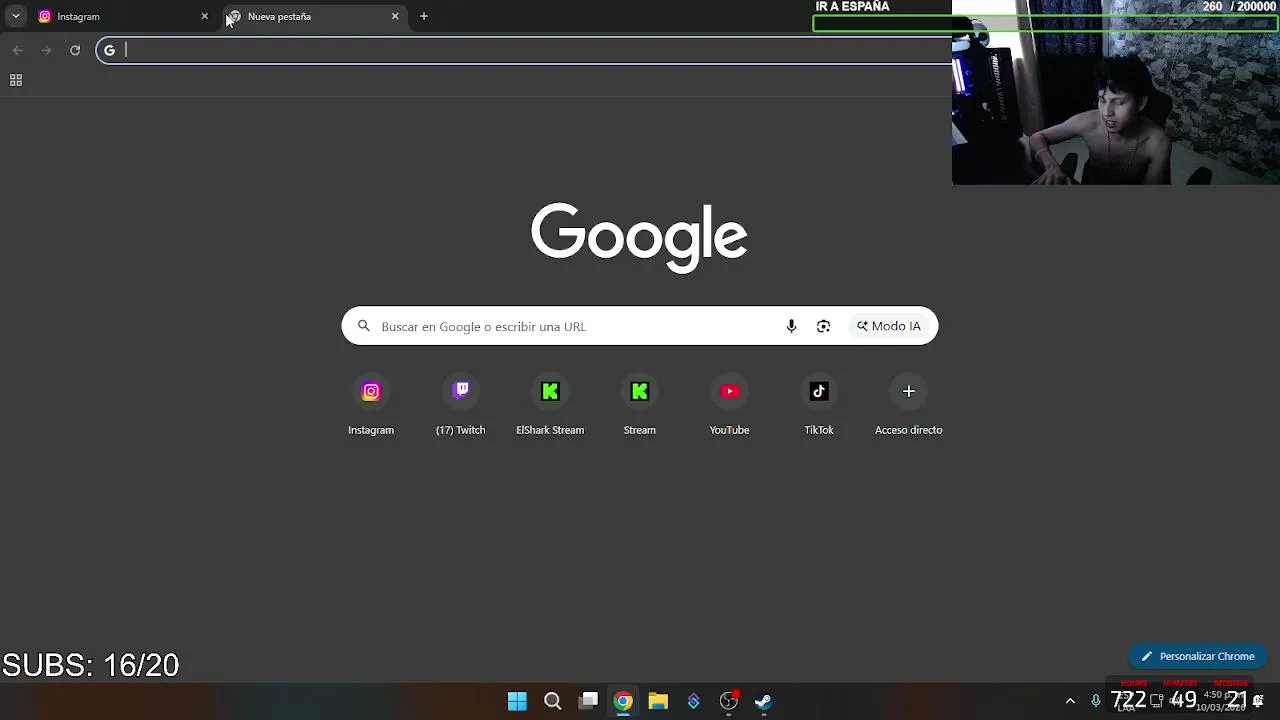Screen dimensions: 1280x720
Task: Add a shortcut with Acceso directo
Action: point(908,406)
